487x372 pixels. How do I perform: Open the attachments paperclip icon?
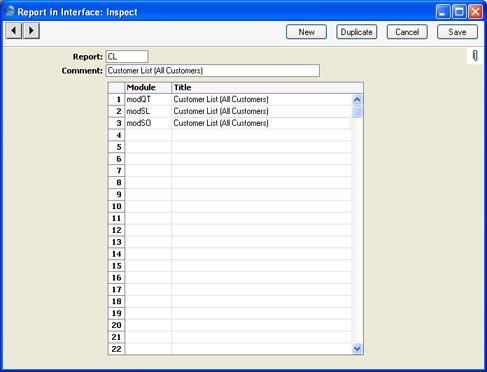(x=475, y=56)
